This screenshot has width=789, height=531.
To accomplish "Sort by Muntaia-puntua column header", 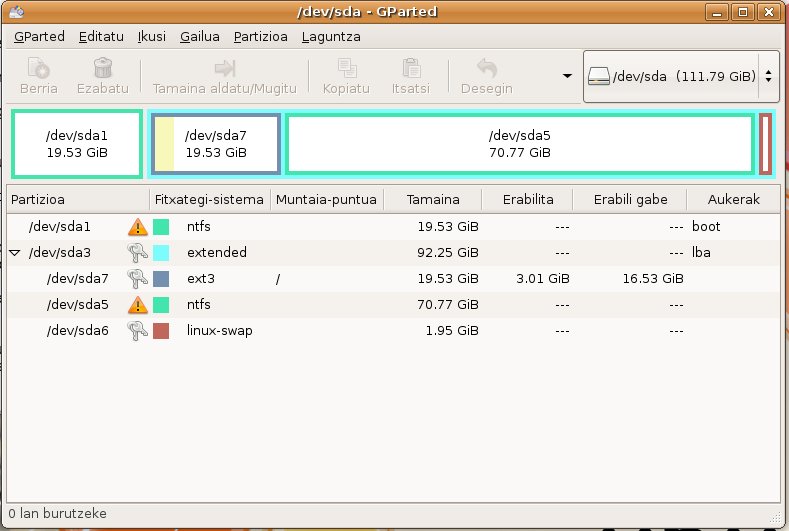I will (327, 200).
